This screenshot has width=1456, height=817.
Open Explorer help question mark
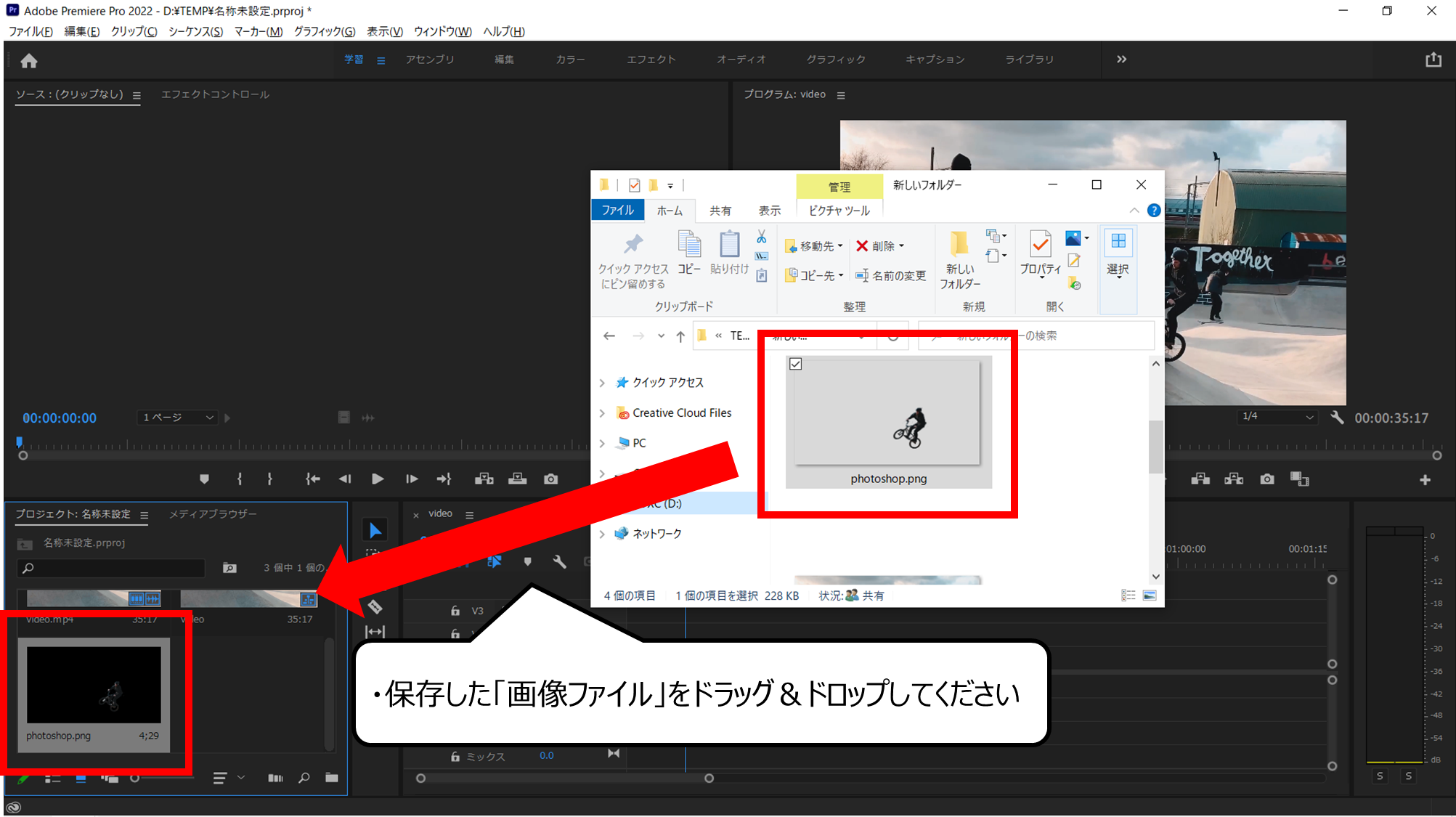click(x=1154, y=211)
